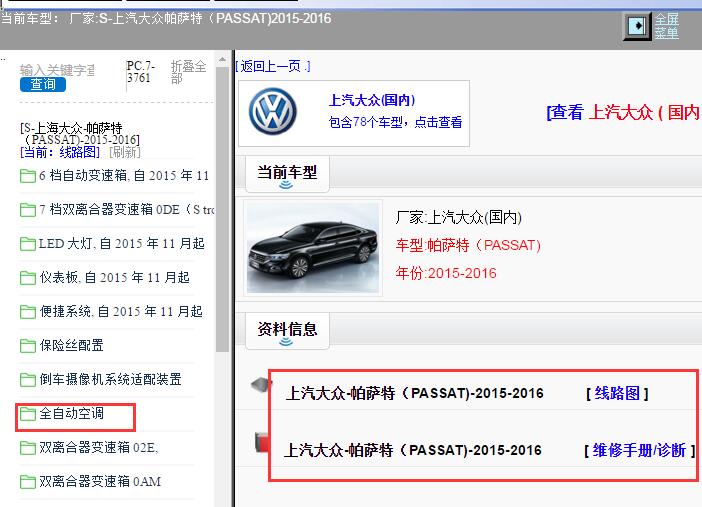Click the 查询 search button
Viewport: 702px width, 507px height.
click(x=43, y=84)
